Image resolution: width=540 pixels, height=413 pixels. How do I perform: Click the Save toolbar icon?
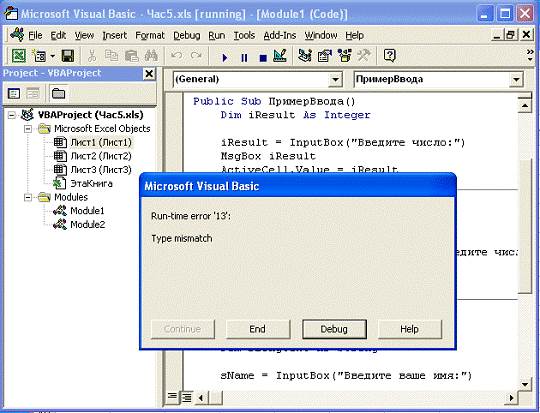tap(68, 55)
